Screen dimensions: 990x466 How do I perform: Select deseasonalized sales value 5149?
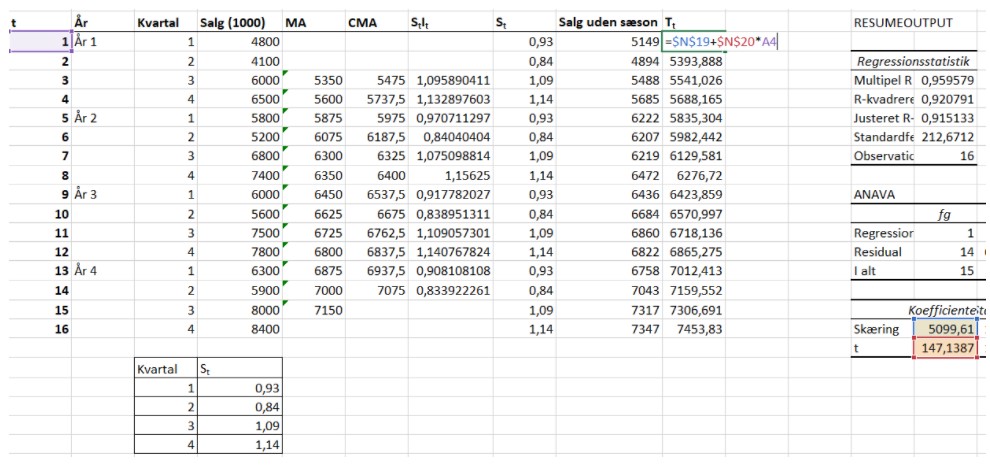[609, 42]
